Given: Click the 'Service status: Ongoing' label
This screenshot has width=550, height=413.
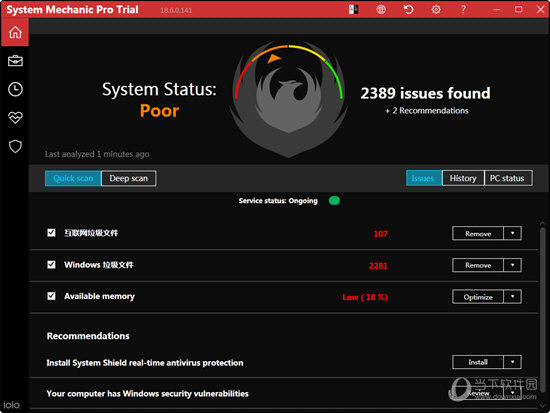Looking at the screenshot, I should coord(278,201).
